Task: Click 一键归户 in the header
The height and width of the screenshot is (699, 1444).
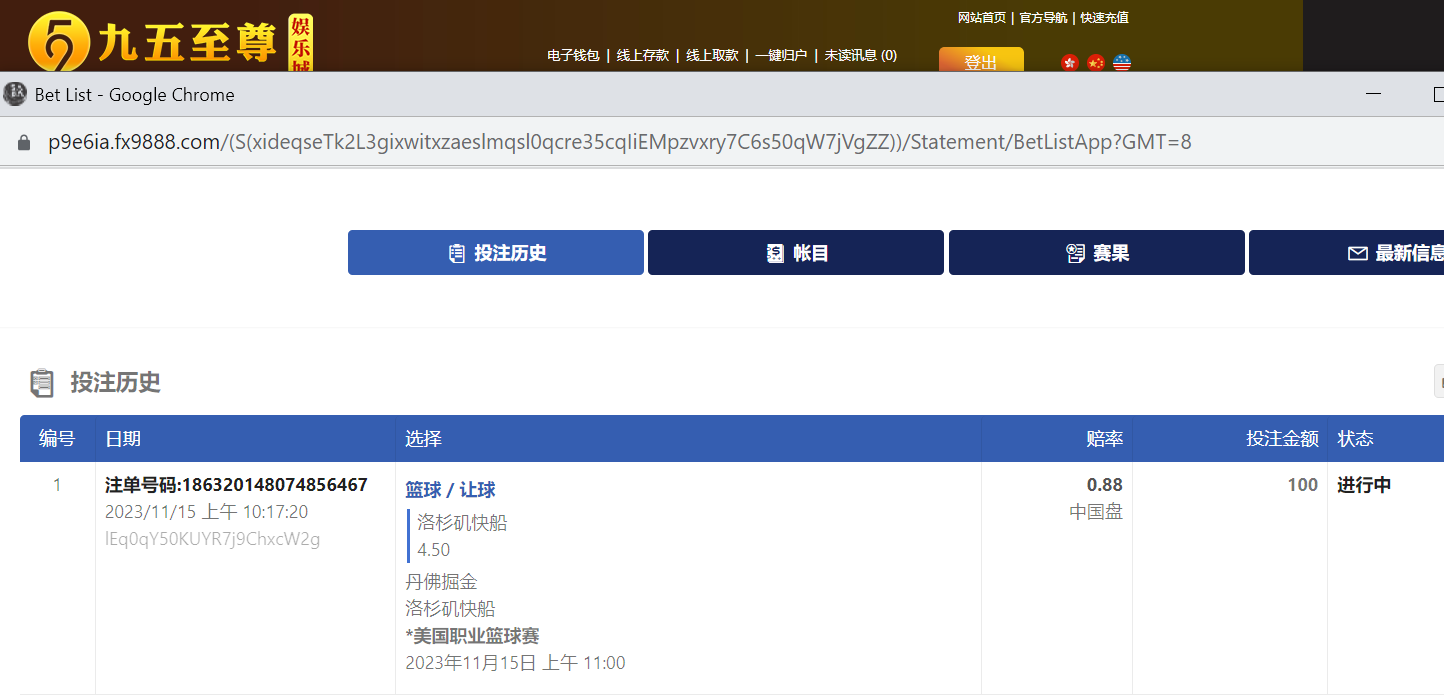Action: tap(781, 55)
